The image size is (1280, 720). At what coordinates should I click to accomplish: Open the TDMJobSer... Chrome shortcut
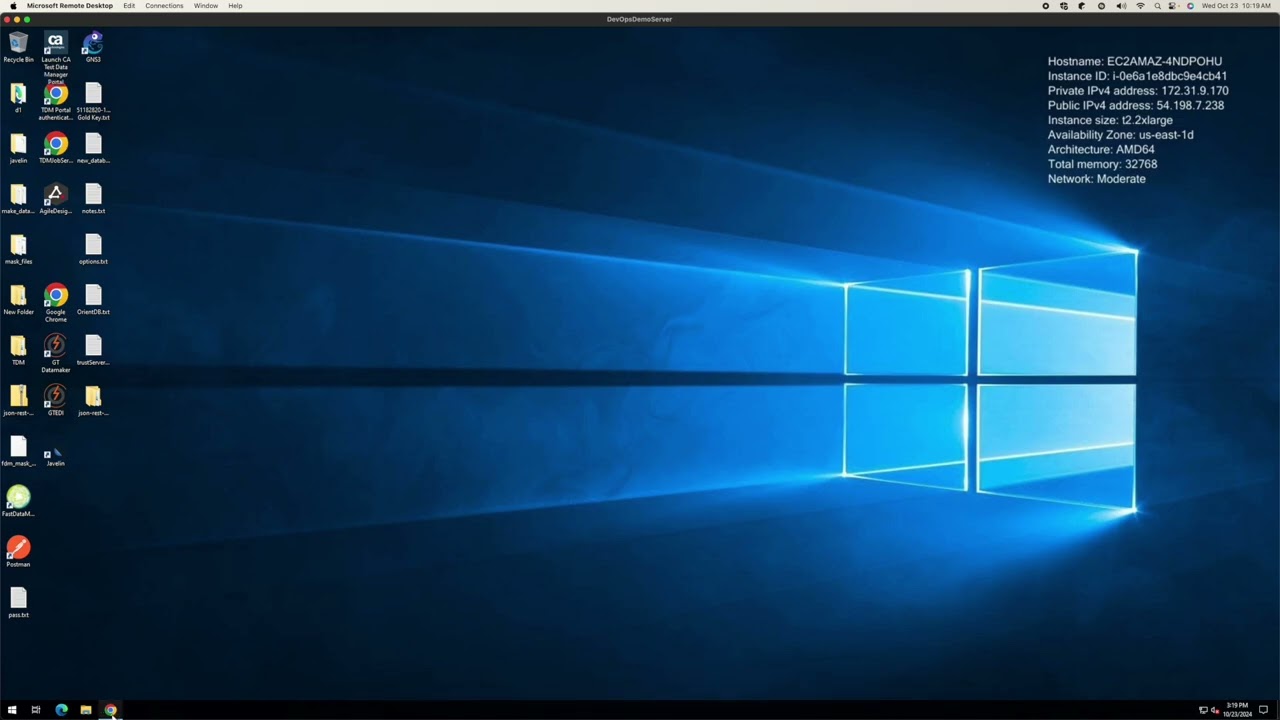tap(56, 148)
